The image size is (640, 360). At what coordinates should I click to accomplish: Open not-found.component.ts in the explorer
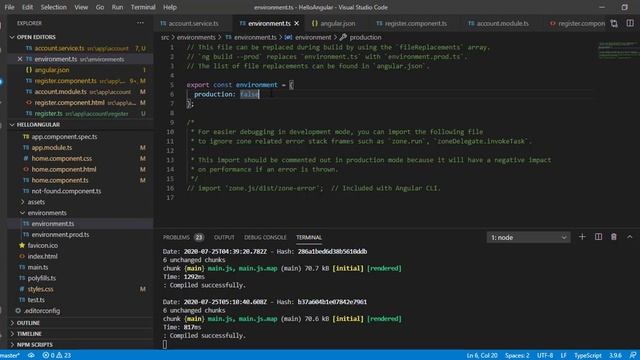click(x=66, y=191)
